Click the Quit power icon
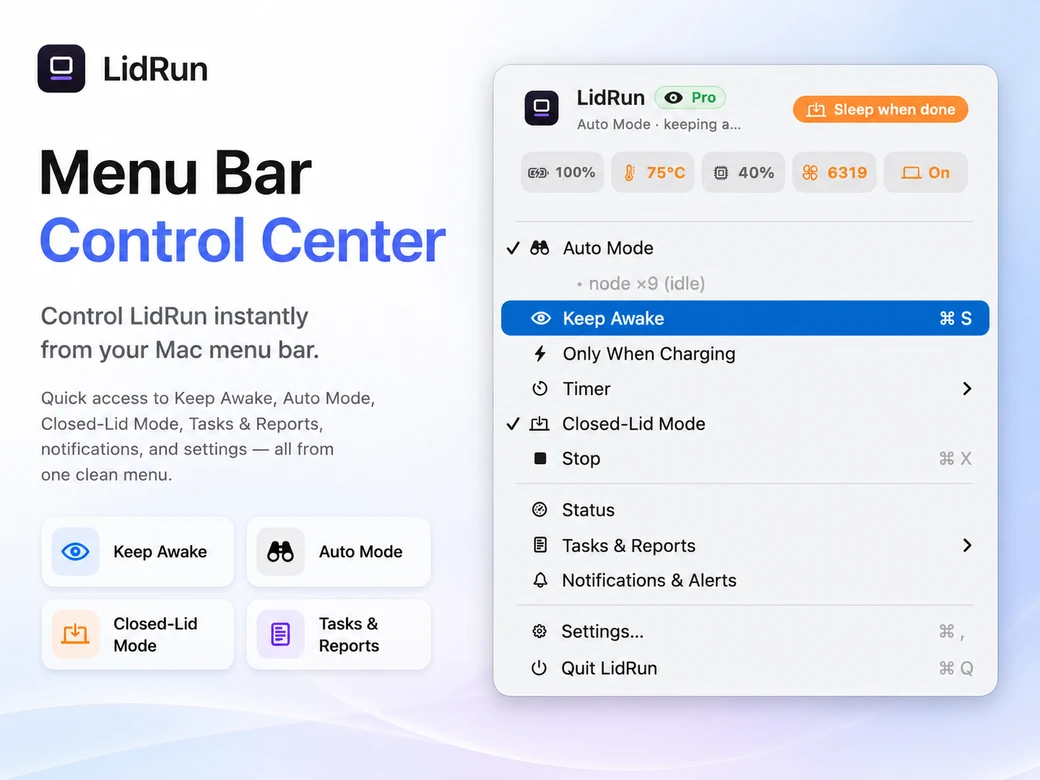The height and width of the screenshot is (780, 1040). [539, 668]
